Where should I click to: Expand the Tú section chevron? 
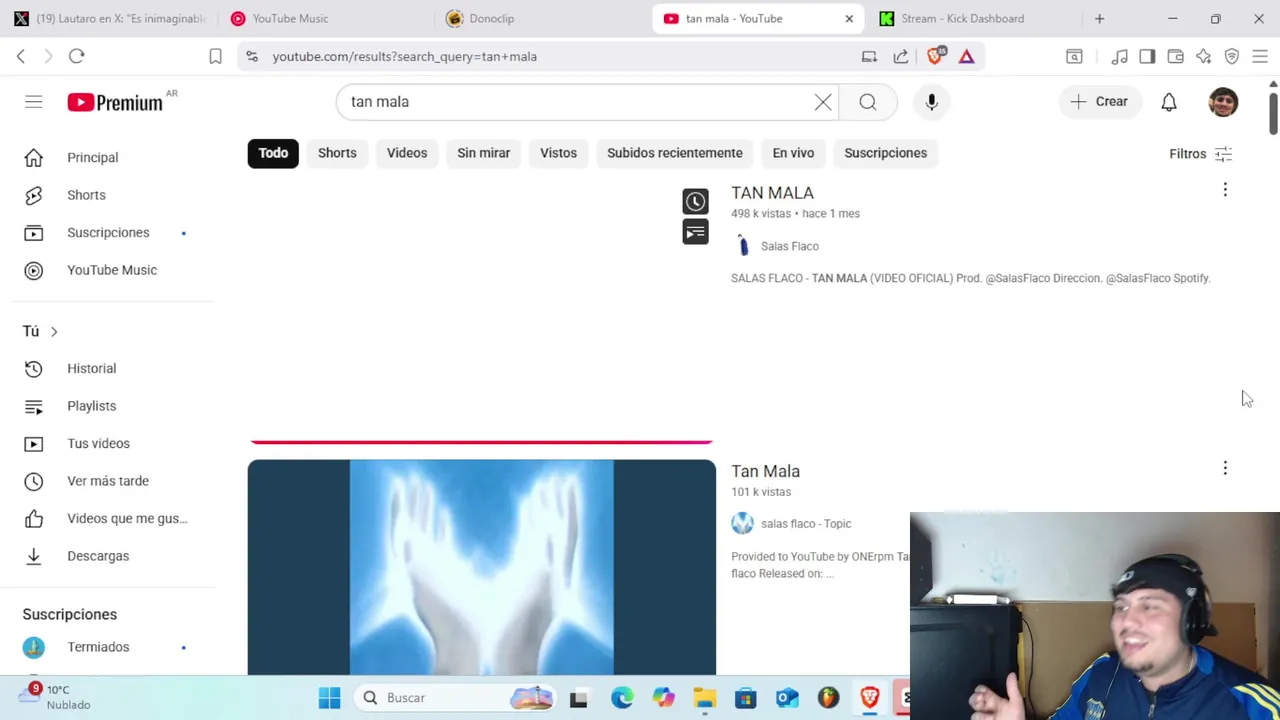click(54, 332)
